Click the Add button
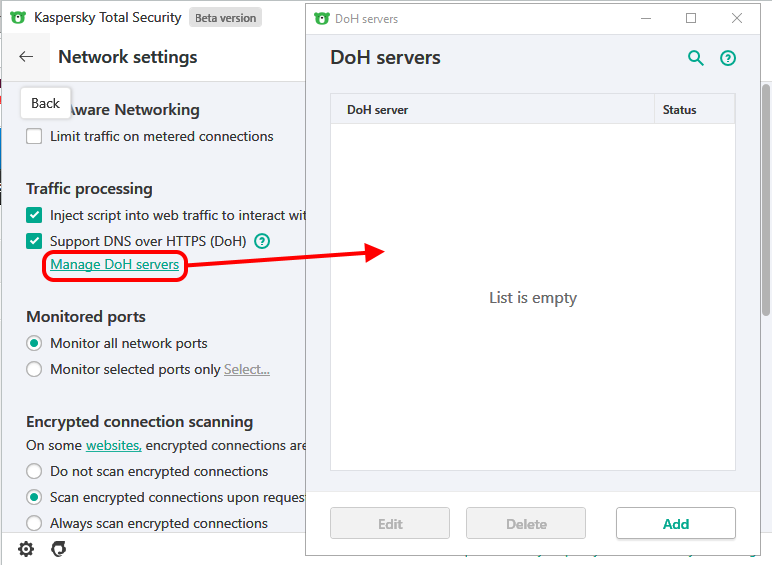This screenshot has width=772, height=565. [x=676, y=524]
